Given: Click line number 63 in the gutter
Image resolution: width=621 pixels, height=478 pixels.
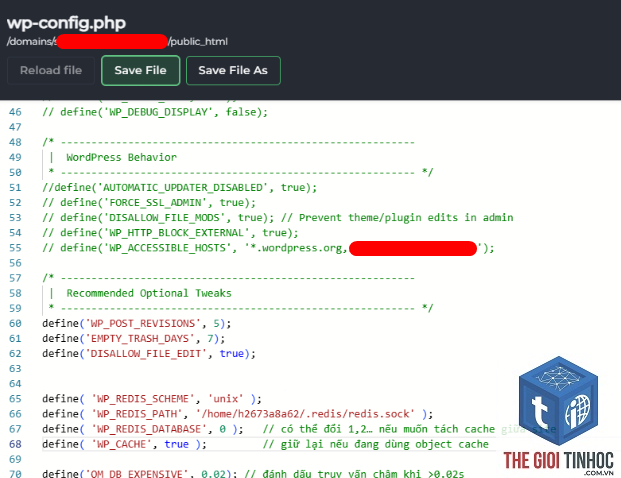Looking at the screenshot, I should coord(15,369).
